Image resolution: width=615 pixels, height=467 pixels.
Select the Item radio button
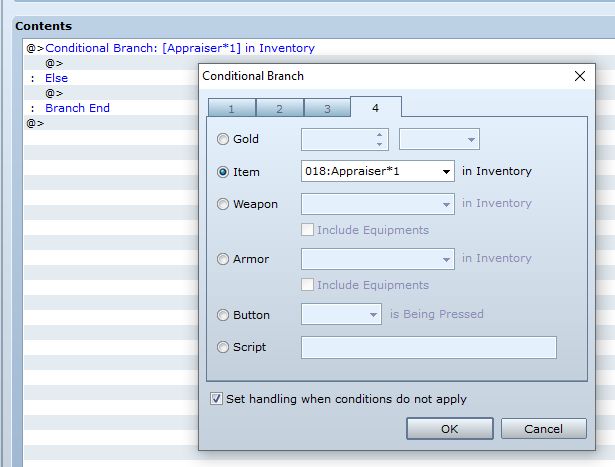223,172
